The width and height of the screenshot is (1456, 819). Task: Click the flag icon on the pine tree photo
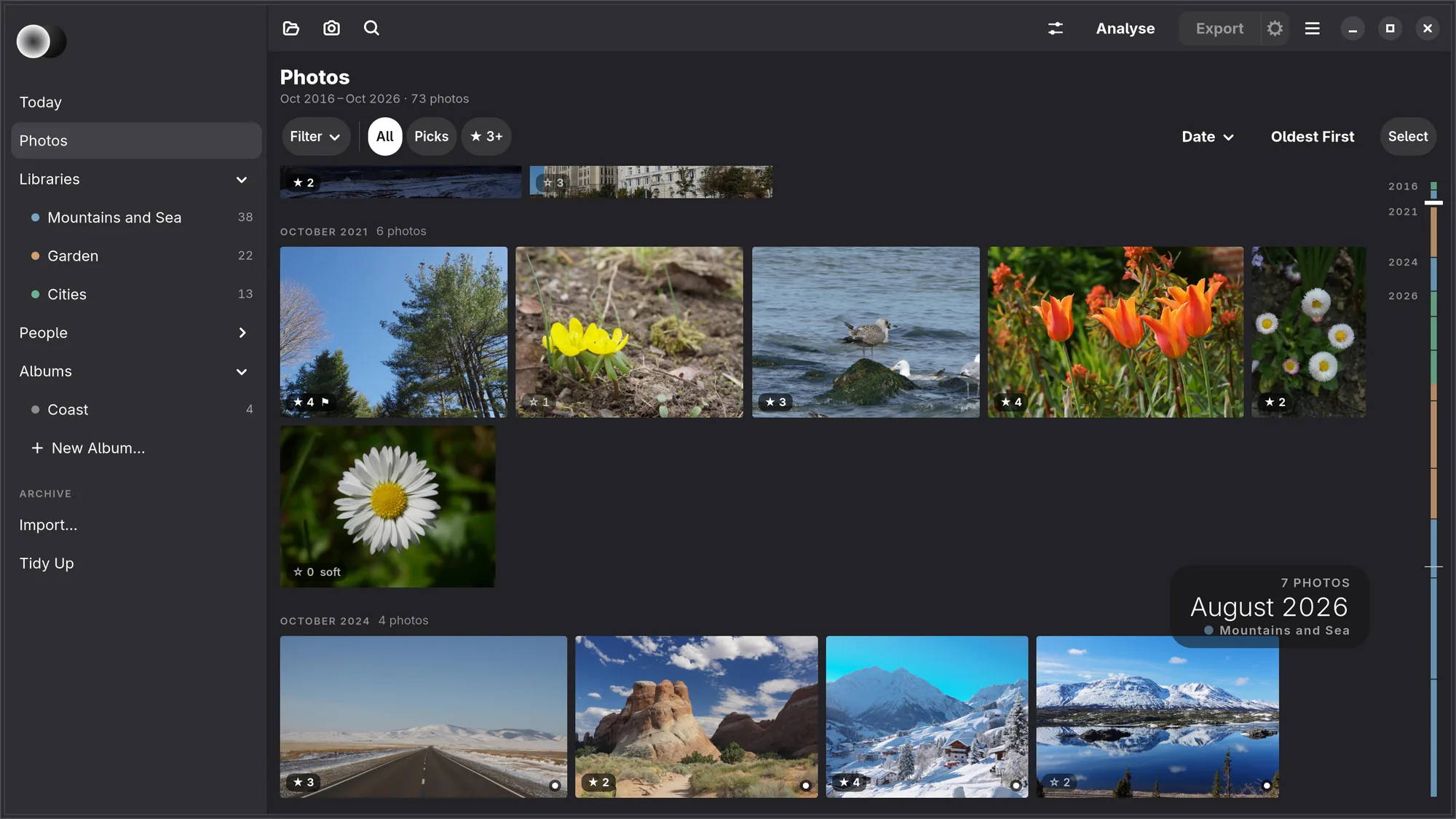pos(325,401)
